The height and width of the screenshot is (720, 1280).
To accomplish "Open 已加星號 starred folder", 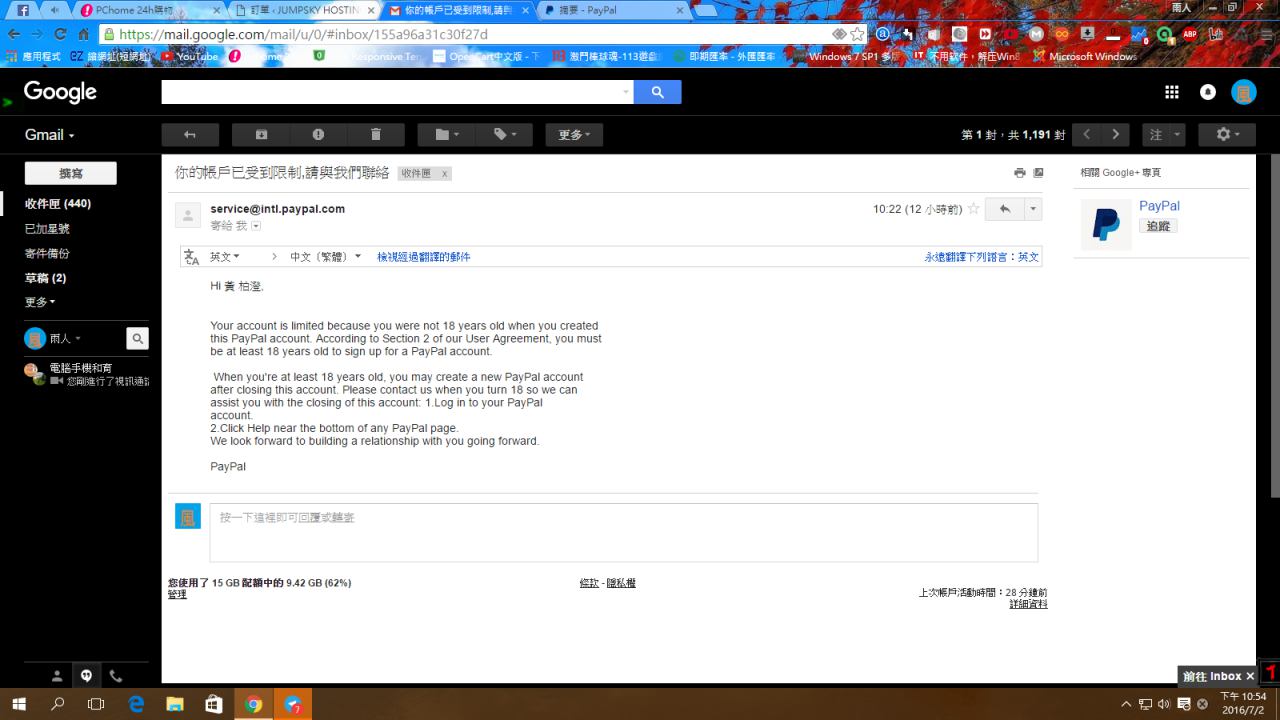I will pyautogui.click(x=47, y=229).
